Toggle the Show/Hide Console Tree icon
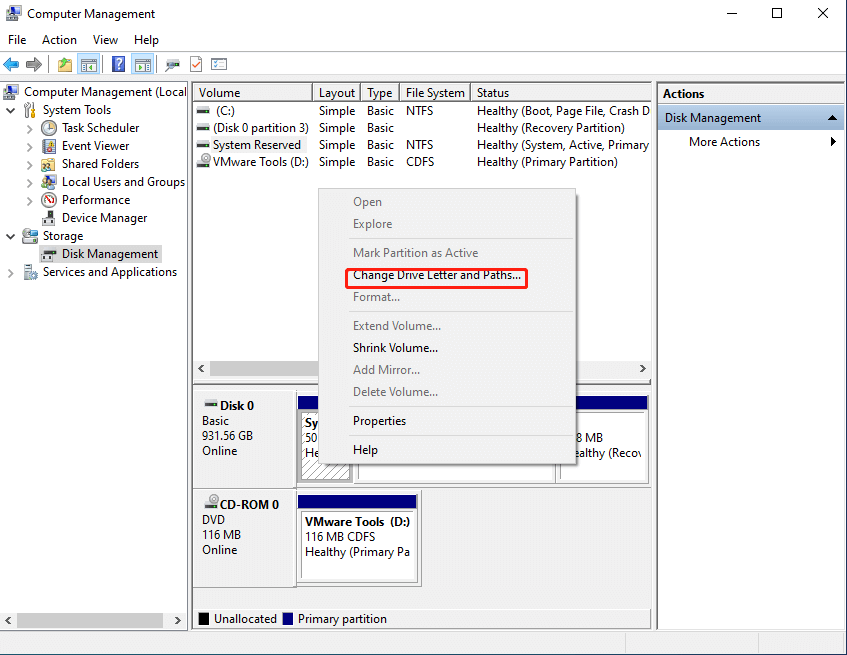 click(x=89, y=65)
